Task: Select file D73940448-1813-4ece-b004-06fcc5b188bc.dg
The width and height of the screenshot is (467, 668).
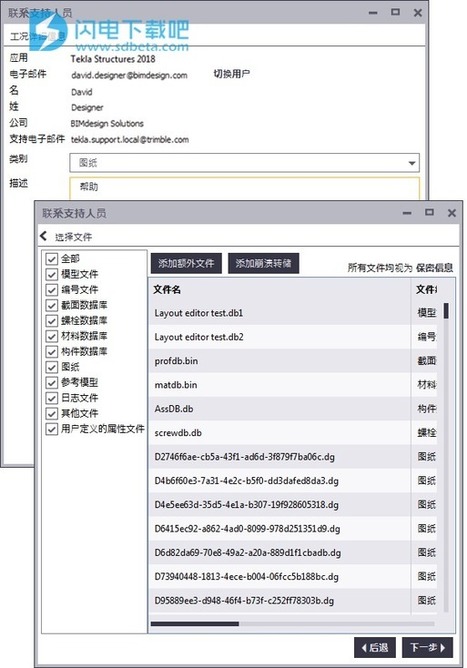Action: tap(292, 576)
